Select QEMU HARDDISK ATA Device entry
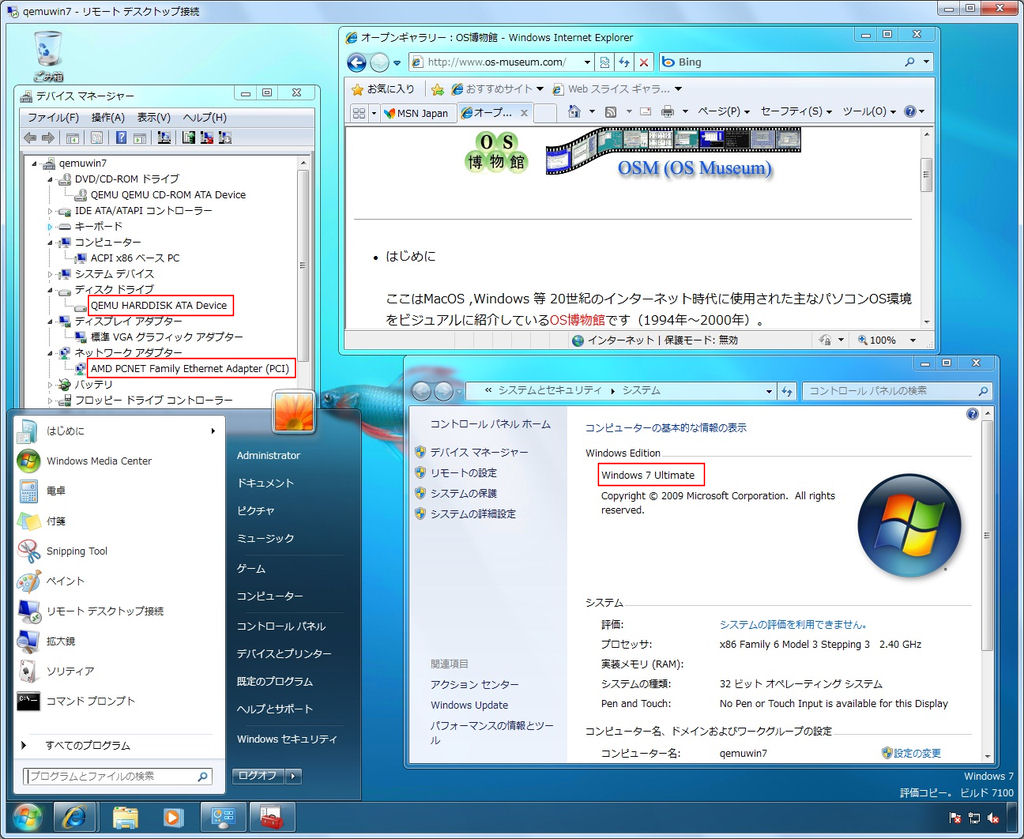Viewport: 1024px width, 839px height. tap(159, 306)
